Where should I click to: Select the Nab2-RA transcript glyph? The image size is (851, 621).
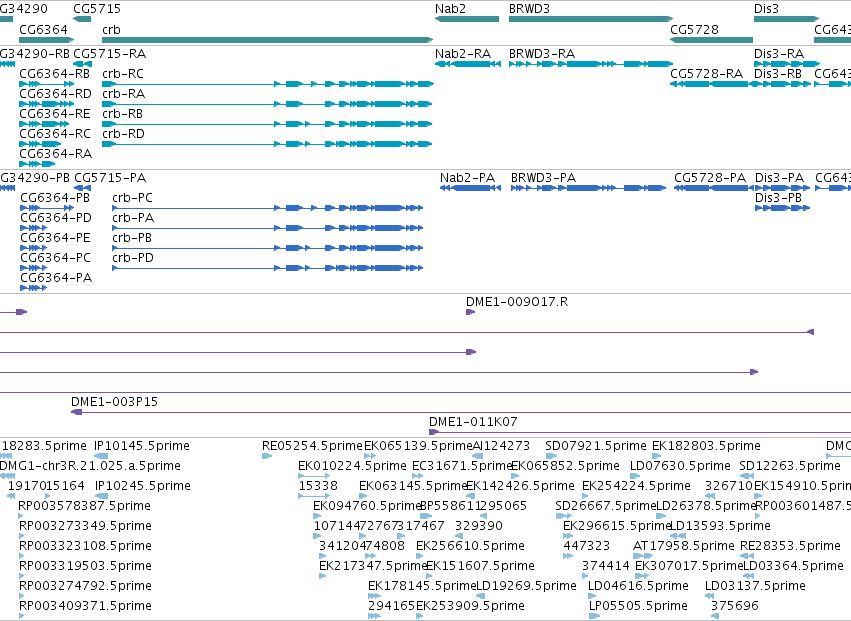[468, 64]
